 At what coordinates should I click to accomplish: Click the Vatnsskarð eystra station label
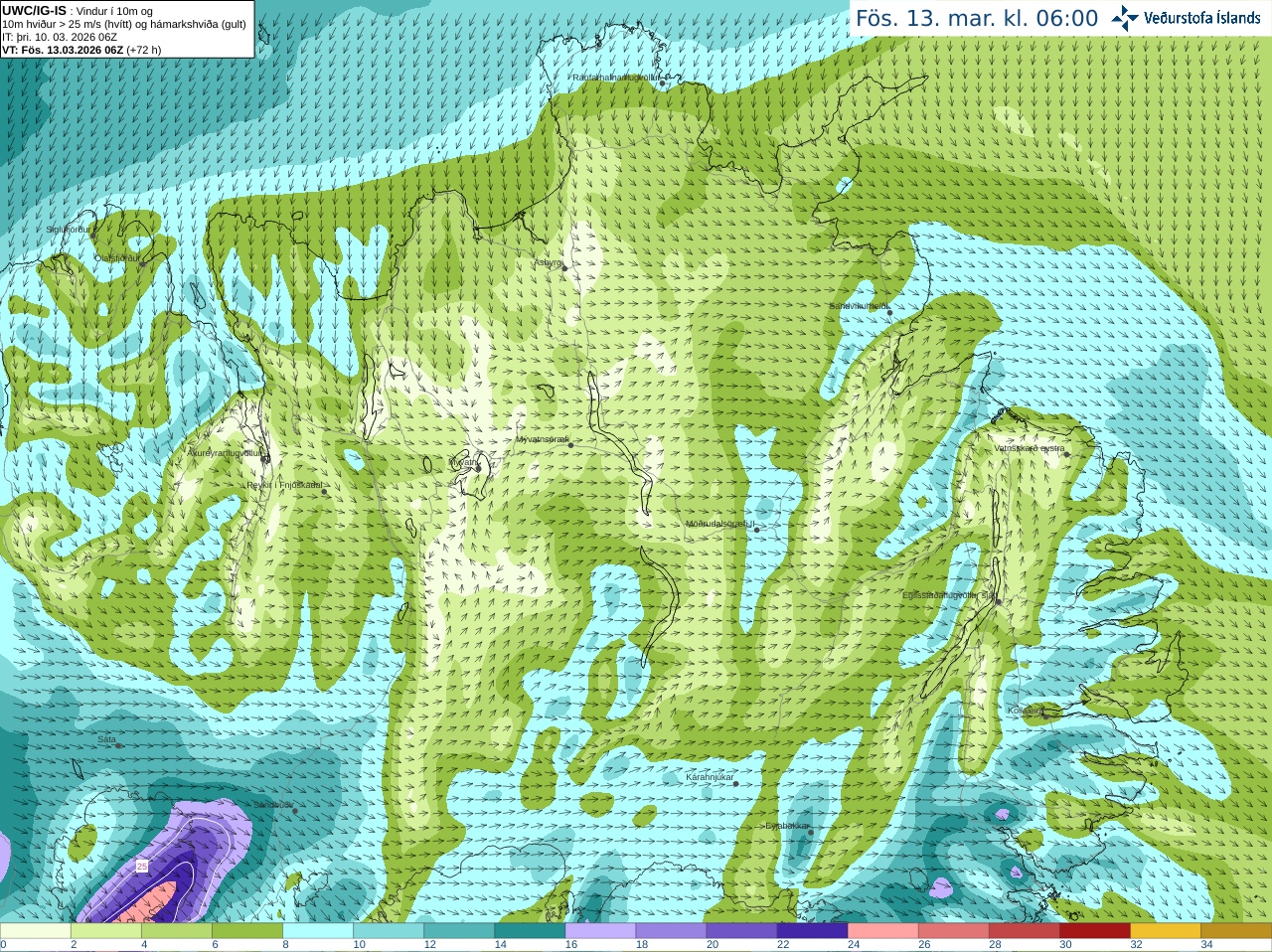[x=1030, y=448]
